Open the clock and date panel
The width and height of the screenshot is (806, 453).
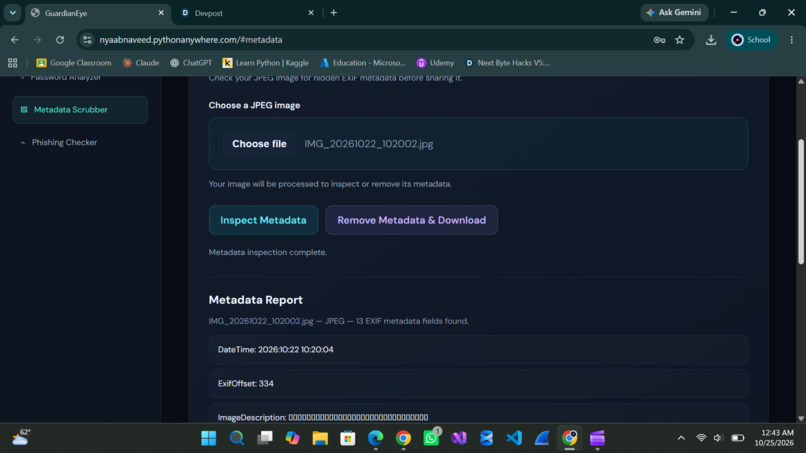[774, 438]
